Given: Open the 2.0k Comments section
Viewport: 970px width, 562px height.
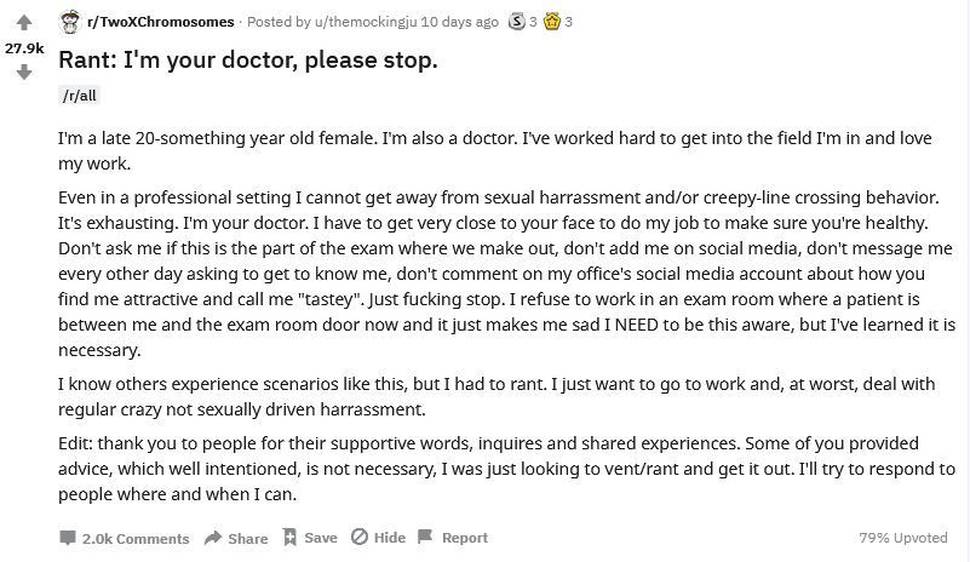Looking at the screenshot, I should [135, 538].
